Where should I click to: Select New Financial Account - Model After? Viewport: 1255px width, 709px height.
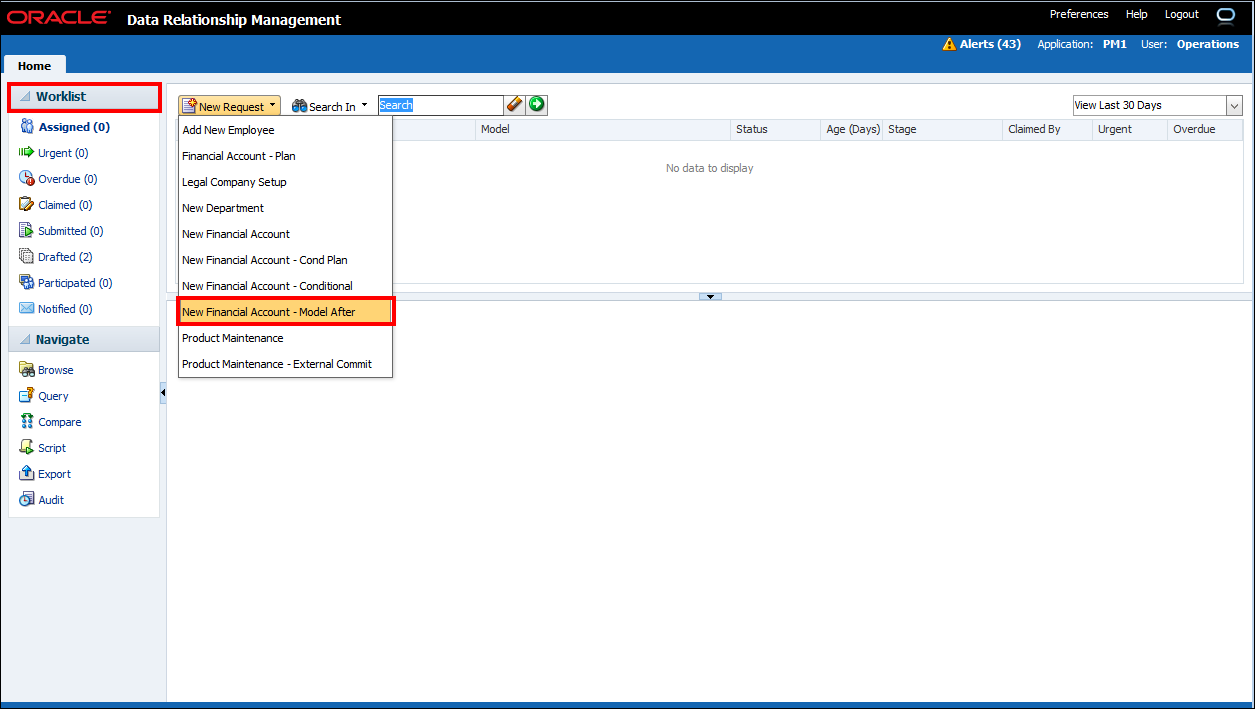pyautogui.click(x=285, y=312)
